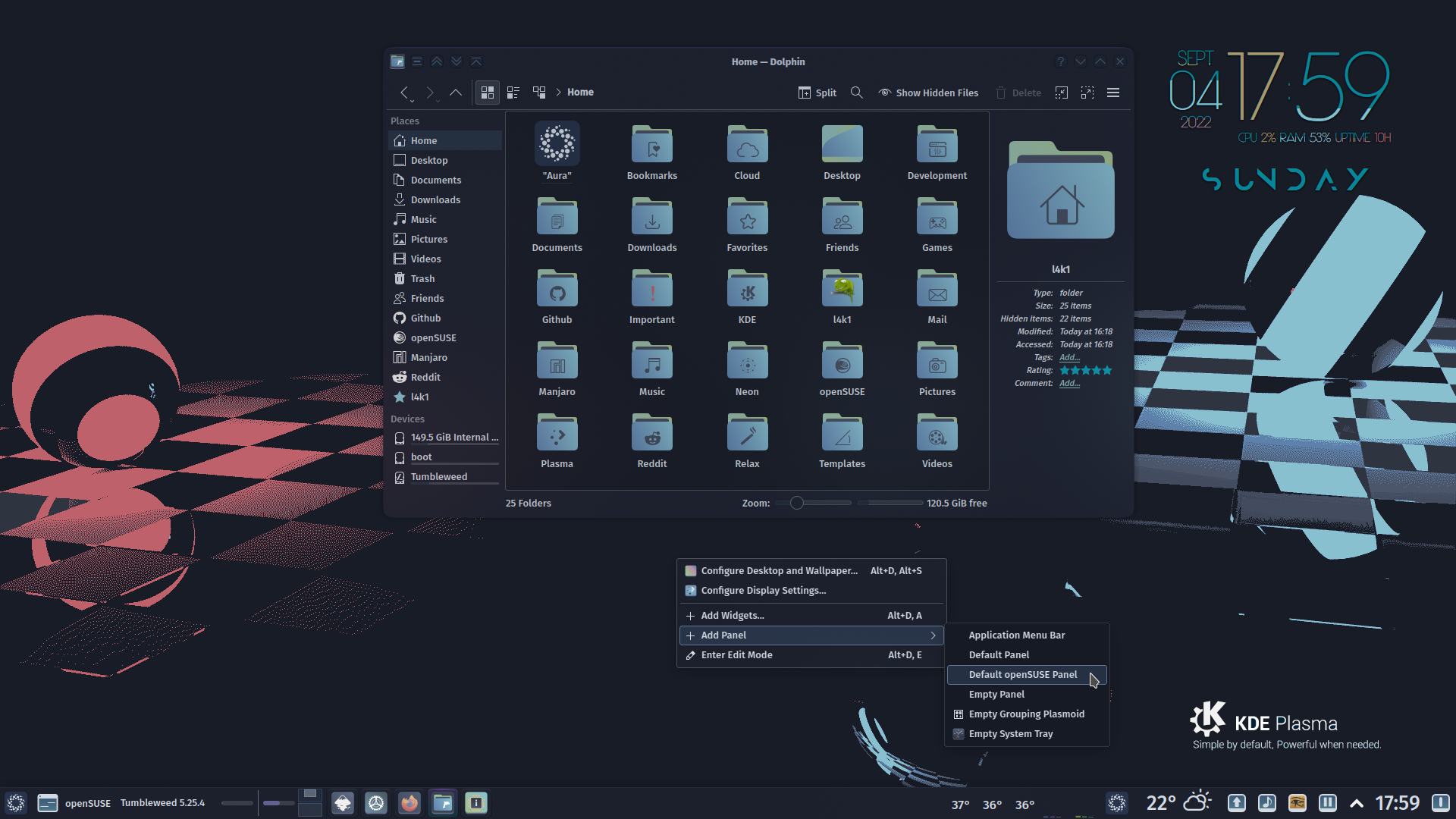This screenshot has width=1456, height=819.
Task: Open the back-history dropdown arrow
Action: click(x=413, y=99)
